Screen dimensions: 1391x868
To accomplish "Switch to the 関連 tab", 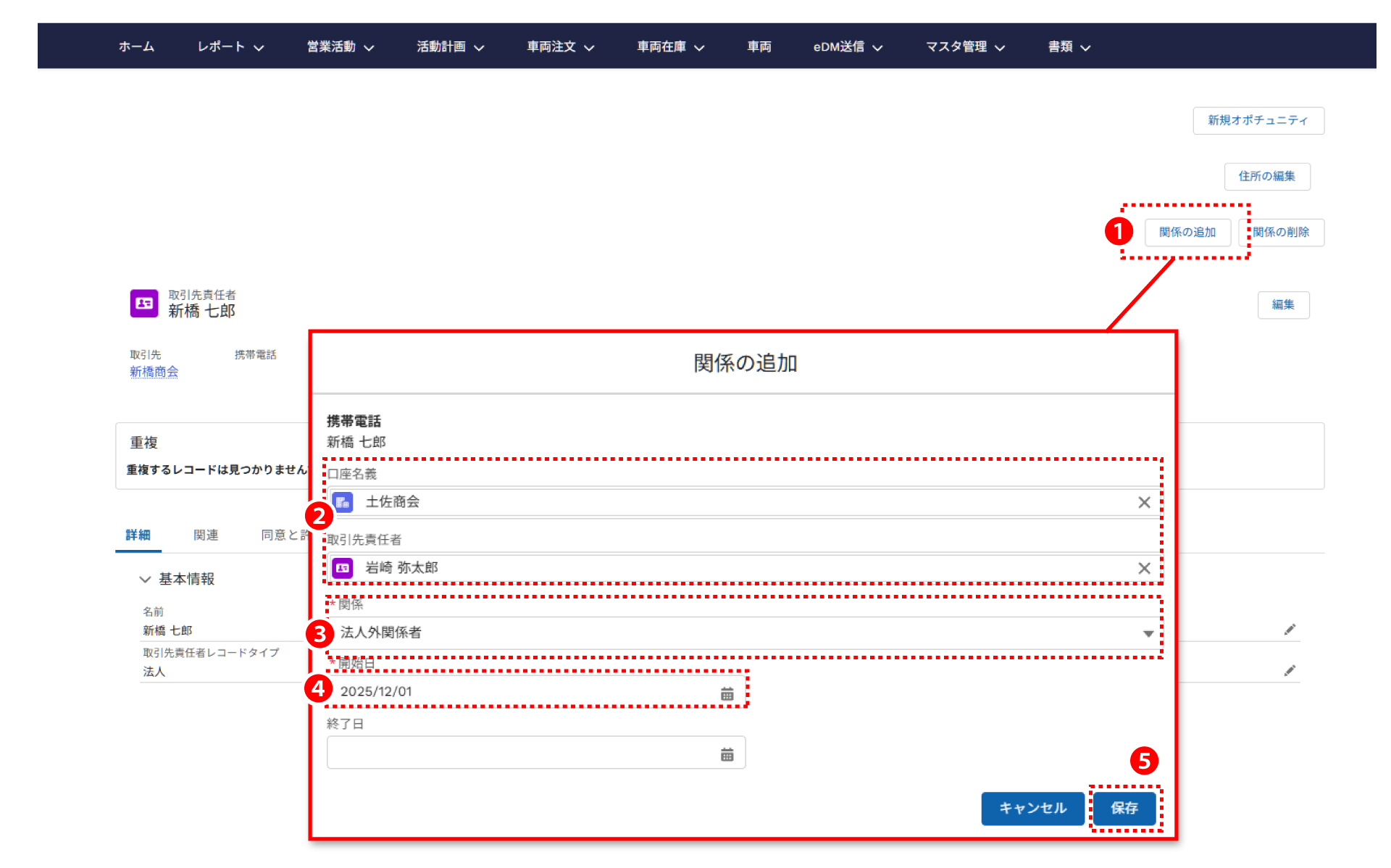I will pyautogui.click(x=206, y=535).
